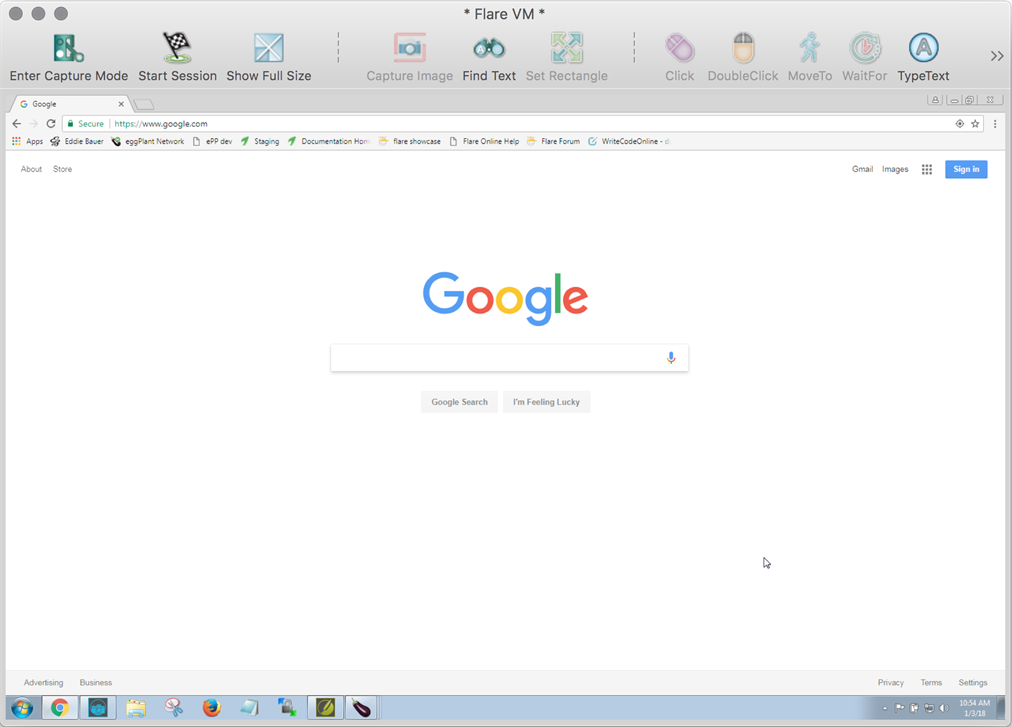The image size is (1012, 727).
Task: Click the Google logo
Action: [x=505, y=298]
